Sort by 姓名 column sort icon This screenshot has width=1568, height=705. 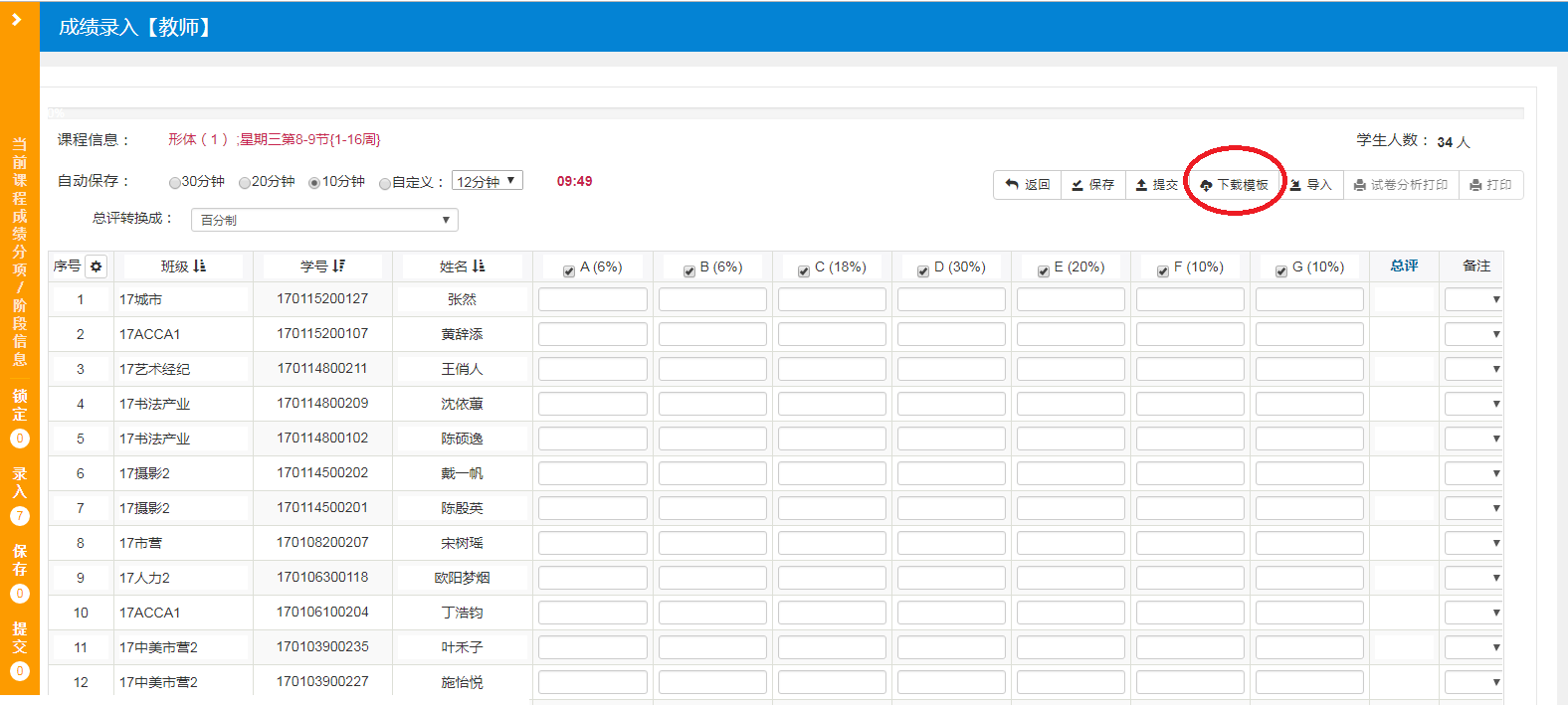[x=479, y=266]
